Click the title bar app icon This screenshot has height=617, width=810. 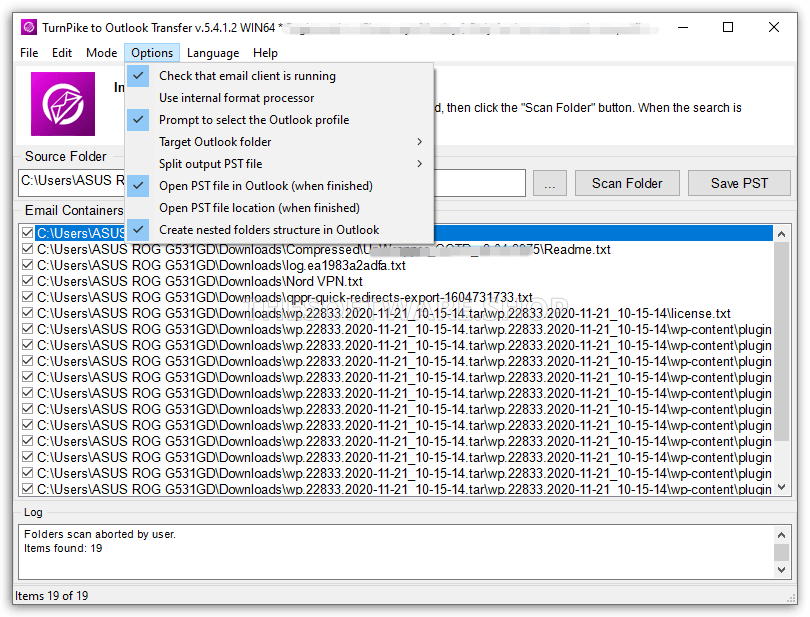pyautogui.click(x=28, y=27)
